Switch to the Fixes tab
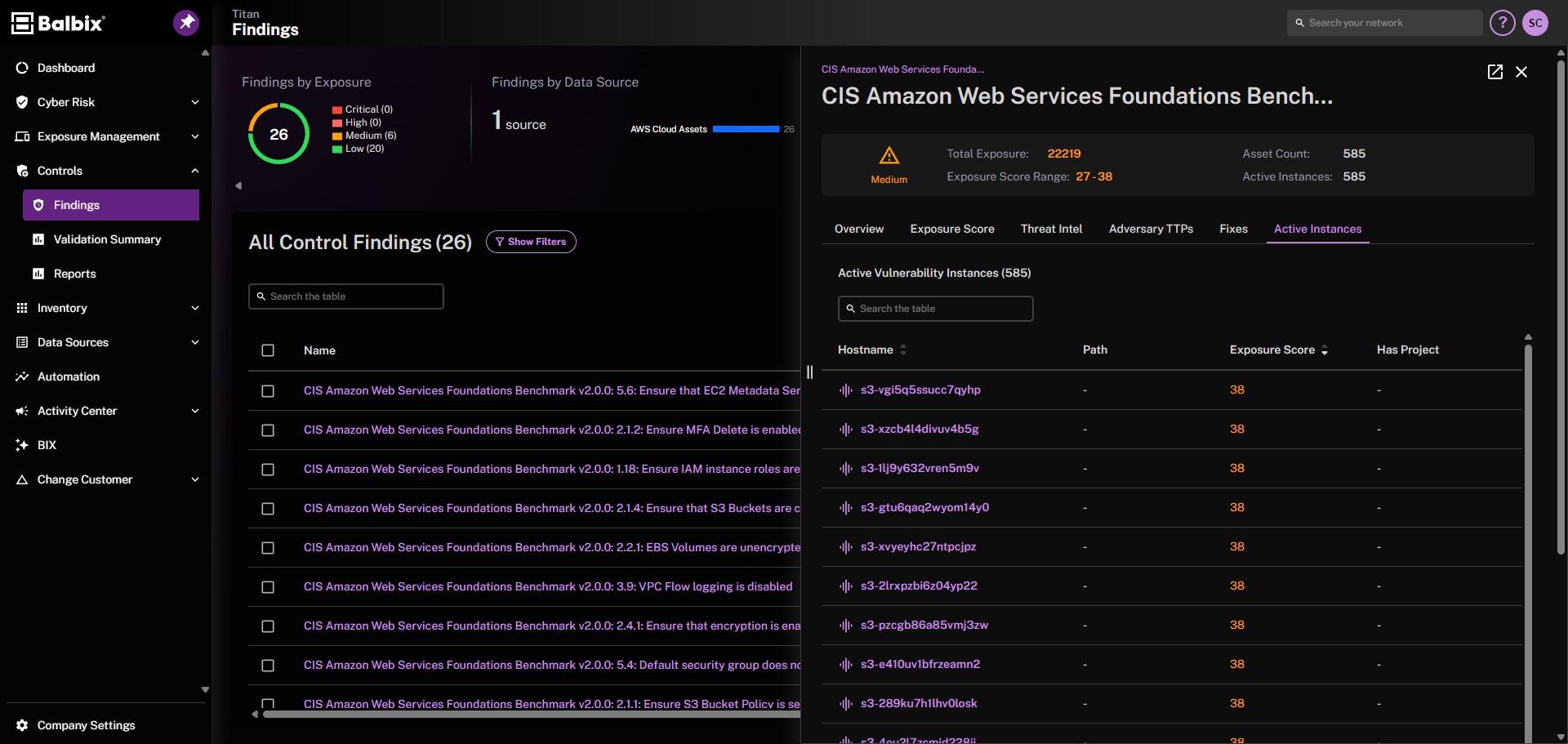This screenshot has height=744, width=1568. [1233, 229]
